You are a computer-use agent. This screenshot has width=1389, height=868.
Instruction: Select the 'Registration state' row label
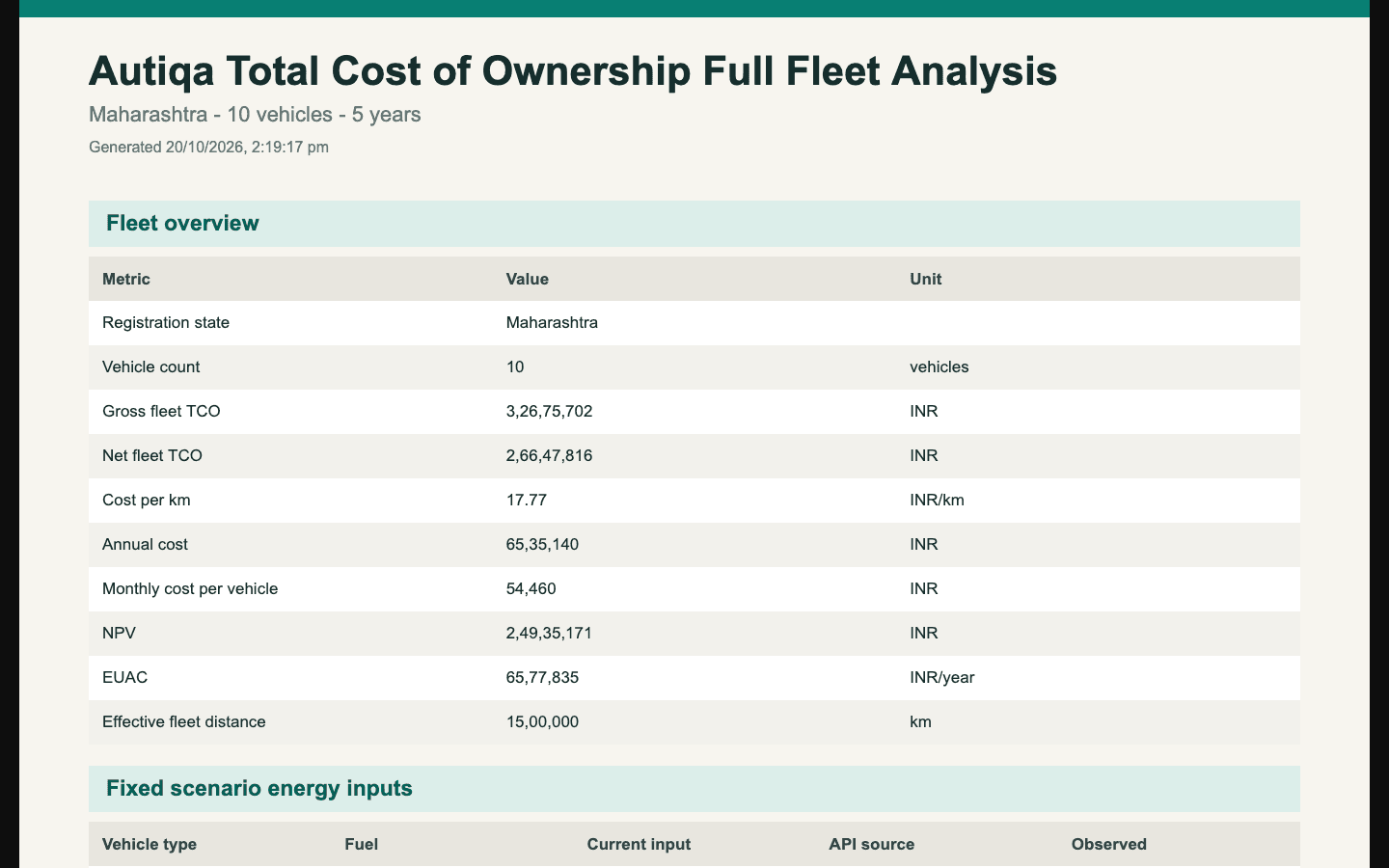tap(166, 323)
